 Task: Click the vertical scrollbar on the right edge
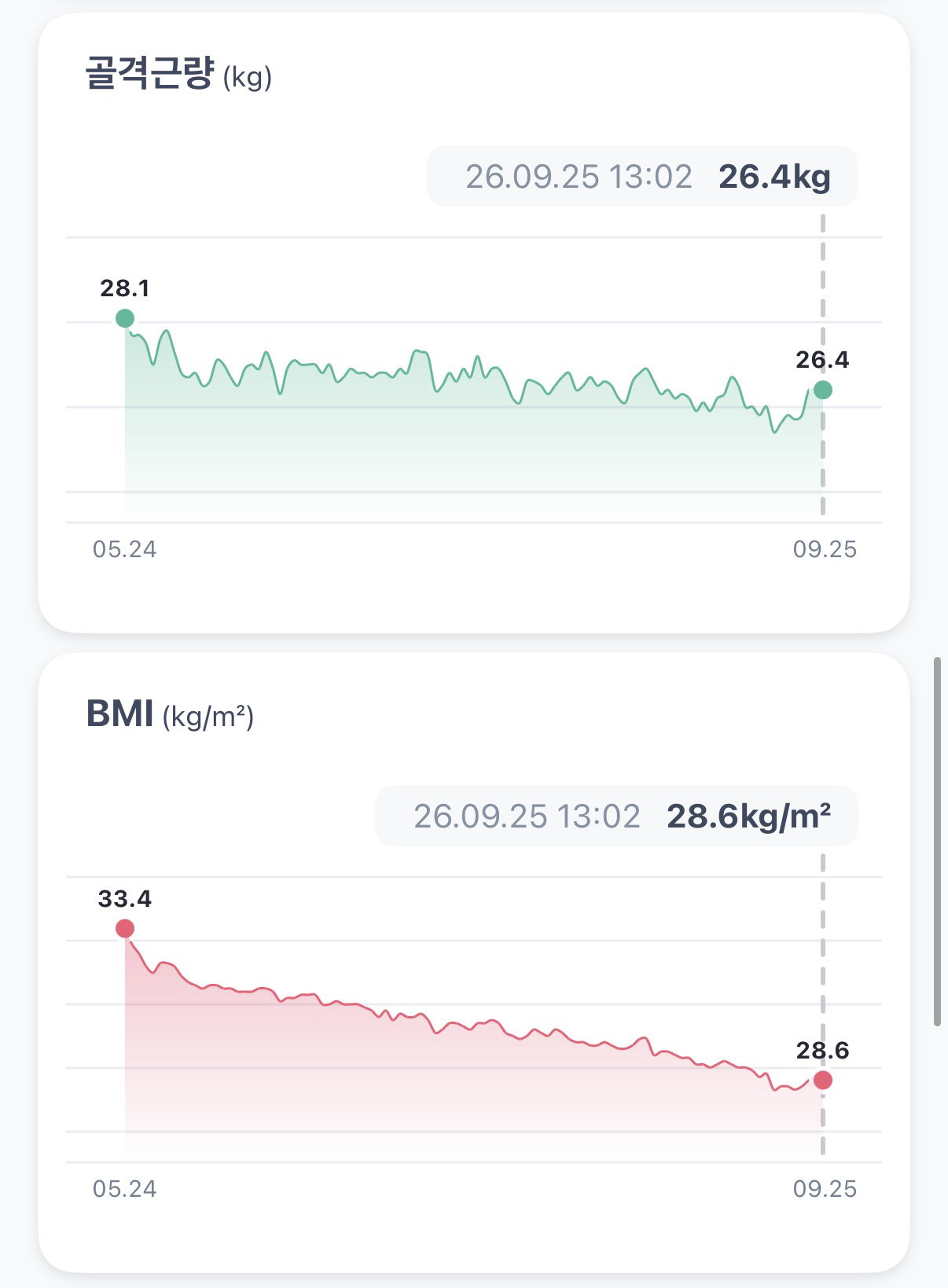click(937, 841)
